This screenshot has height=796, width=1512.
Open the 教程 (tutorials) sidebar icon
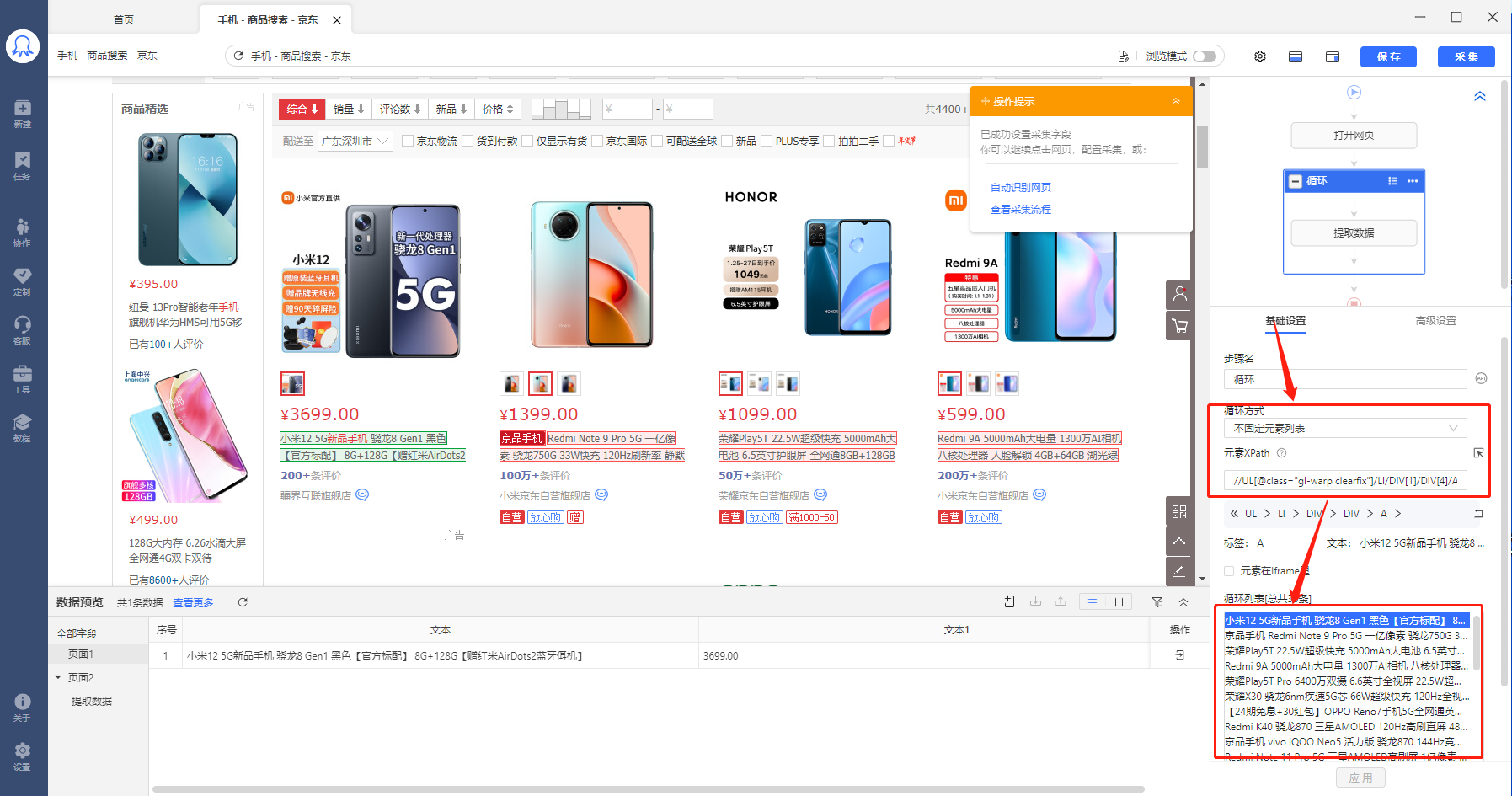point(23,428)
